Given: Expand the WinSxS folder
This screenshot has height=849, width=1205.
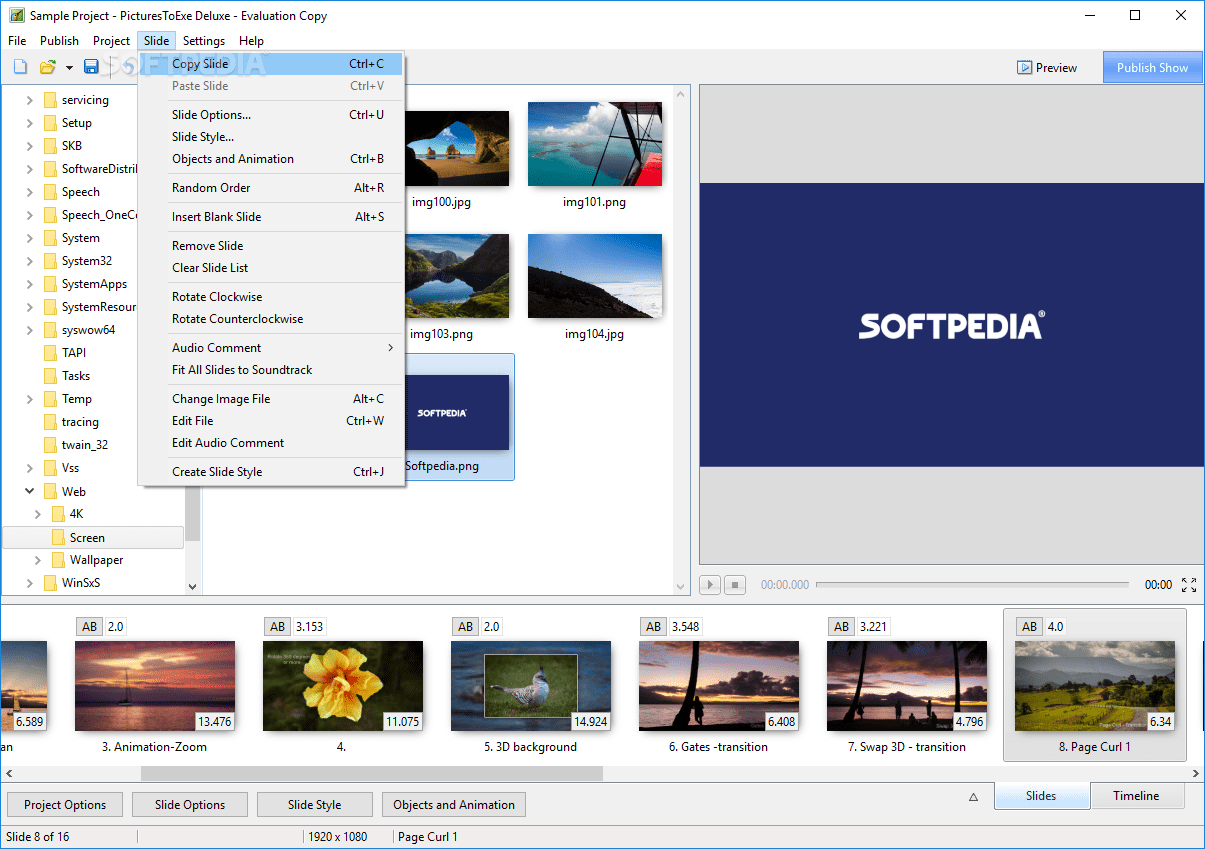Looking at the screenshot, I should click(x=29, y=583).
